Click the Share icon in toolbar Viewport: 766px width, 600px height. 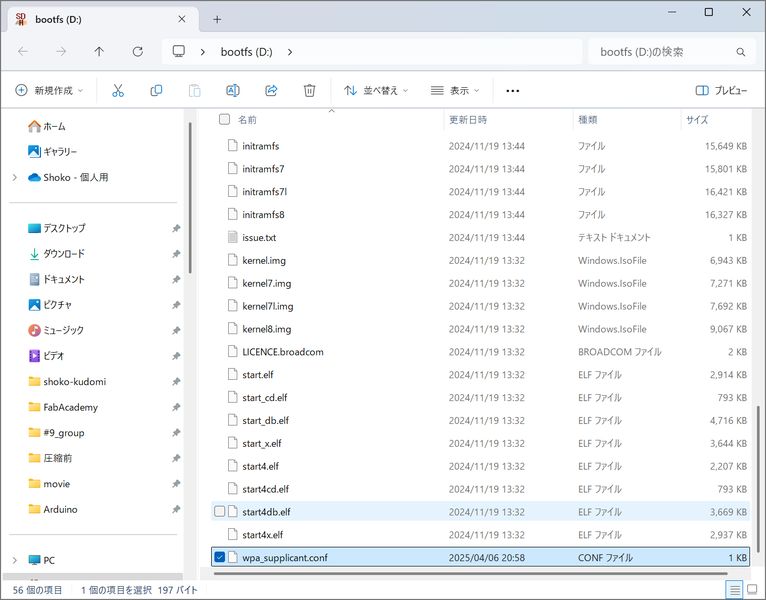[x=271, y=90]
